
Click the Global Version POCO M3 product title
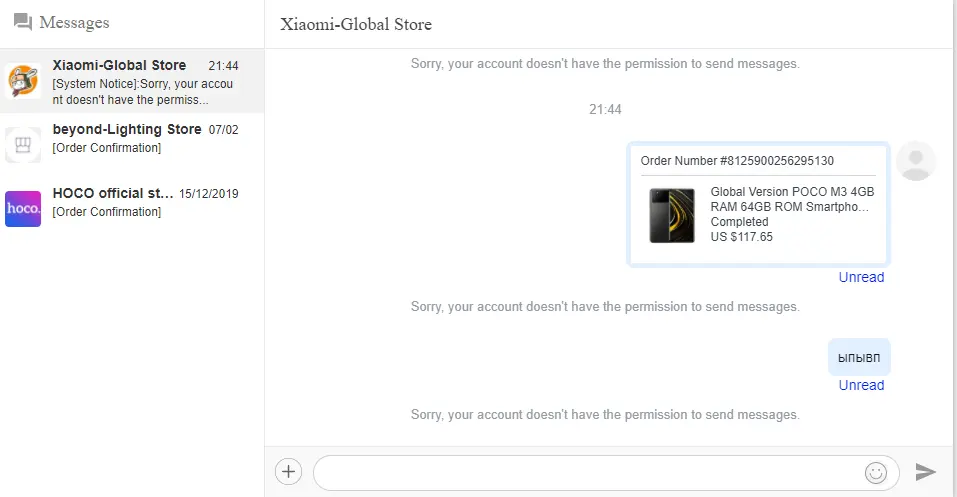coord(792,199)
